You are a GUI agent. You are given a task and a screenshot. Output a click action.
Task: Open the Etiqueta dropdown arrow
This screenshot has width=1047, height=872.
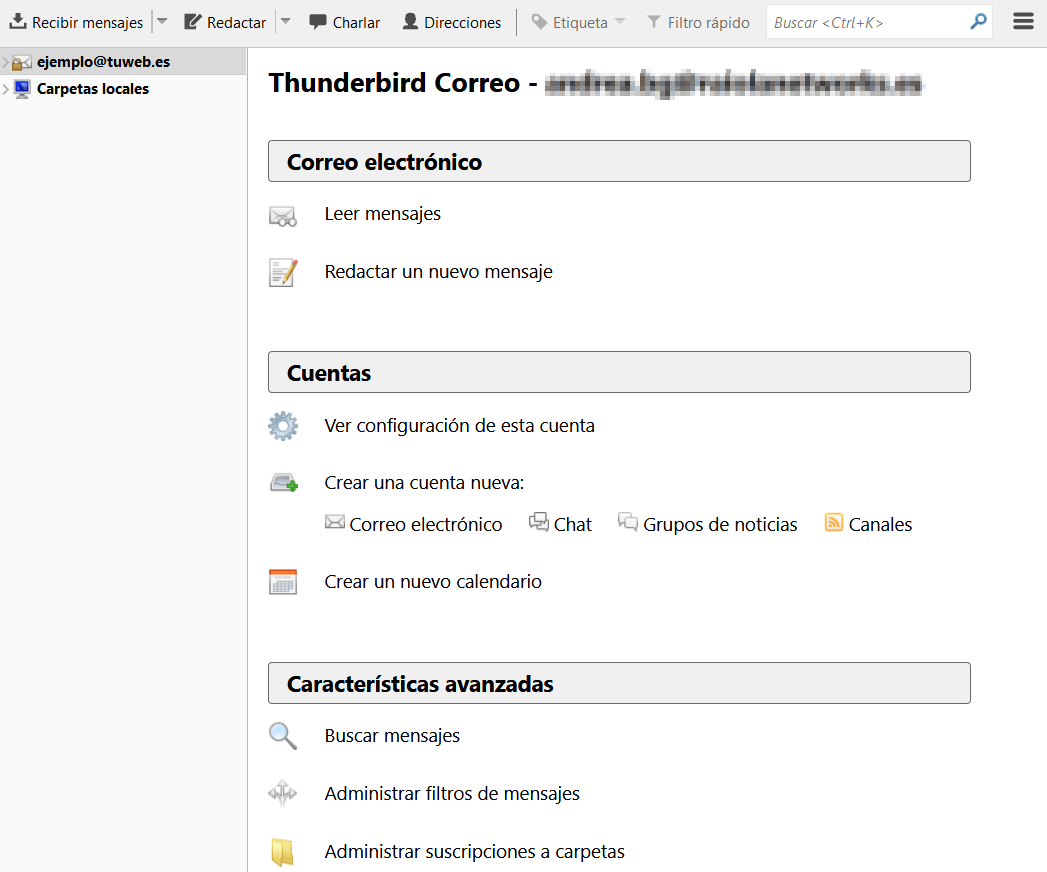620,21
